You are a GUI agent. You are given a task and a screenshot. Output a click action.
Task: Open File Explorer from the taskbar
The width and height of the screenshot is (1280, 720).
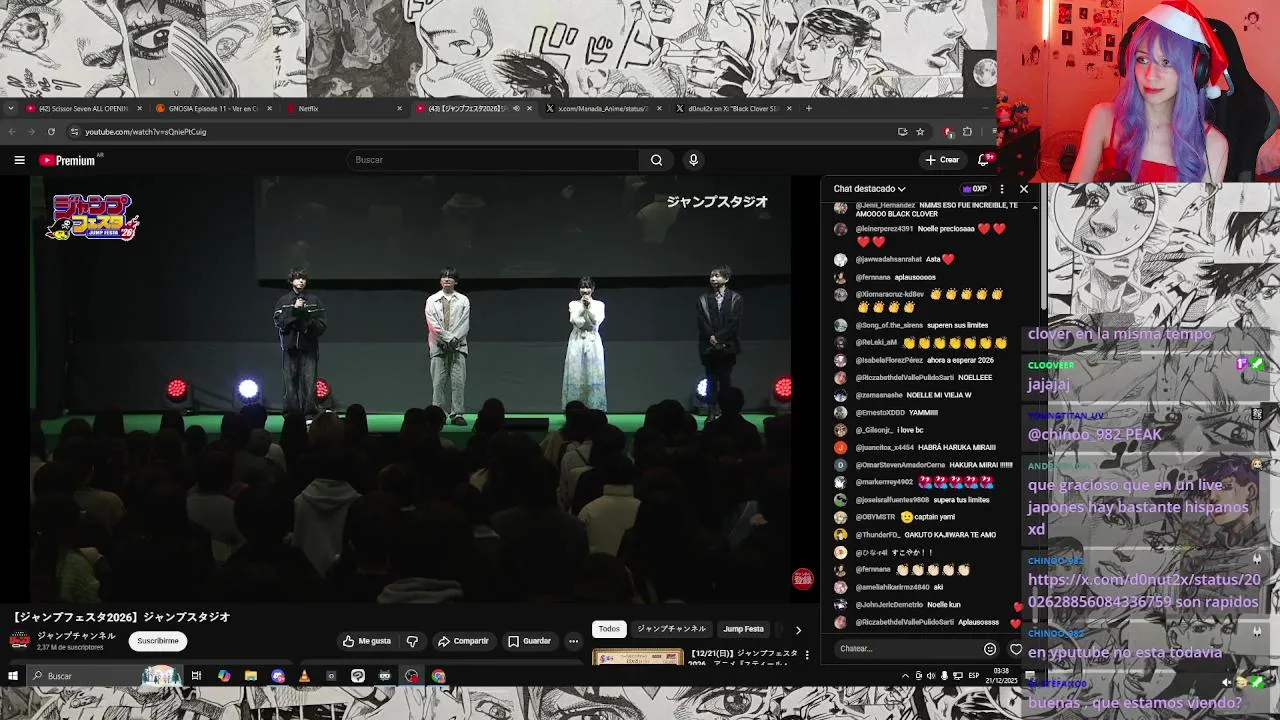coord(251,676)
